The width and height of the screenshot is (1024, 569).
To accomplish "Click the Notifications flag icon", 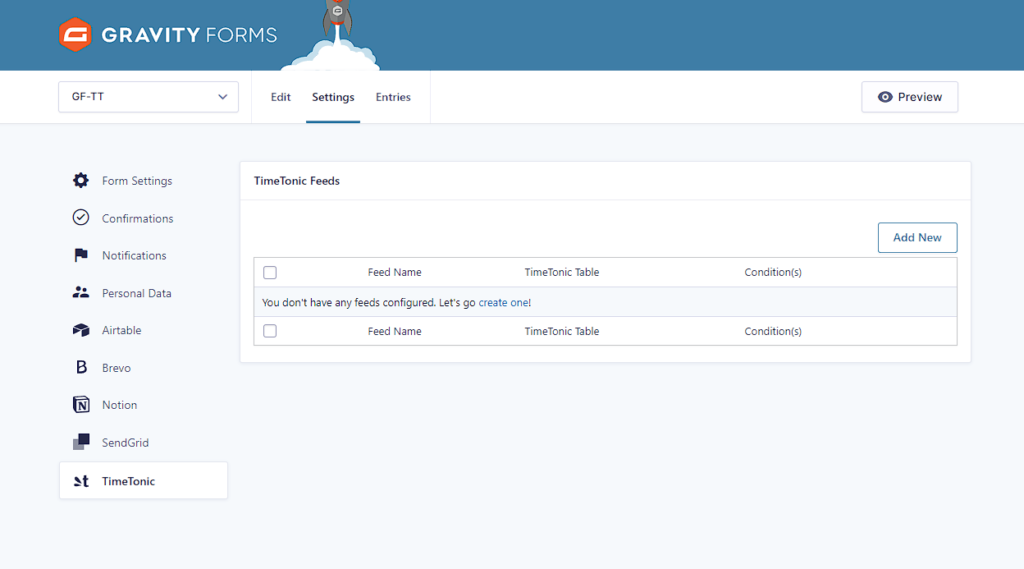I will pos(80,255).
